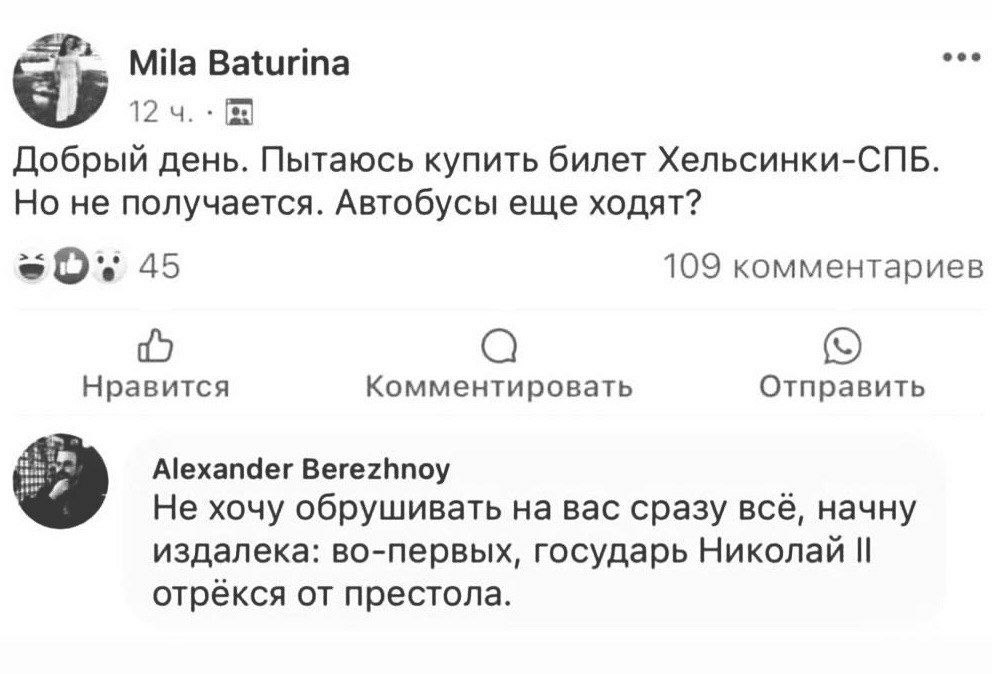
Task: Expand the 109 комментариев list
Action: (x=825, y=266)
